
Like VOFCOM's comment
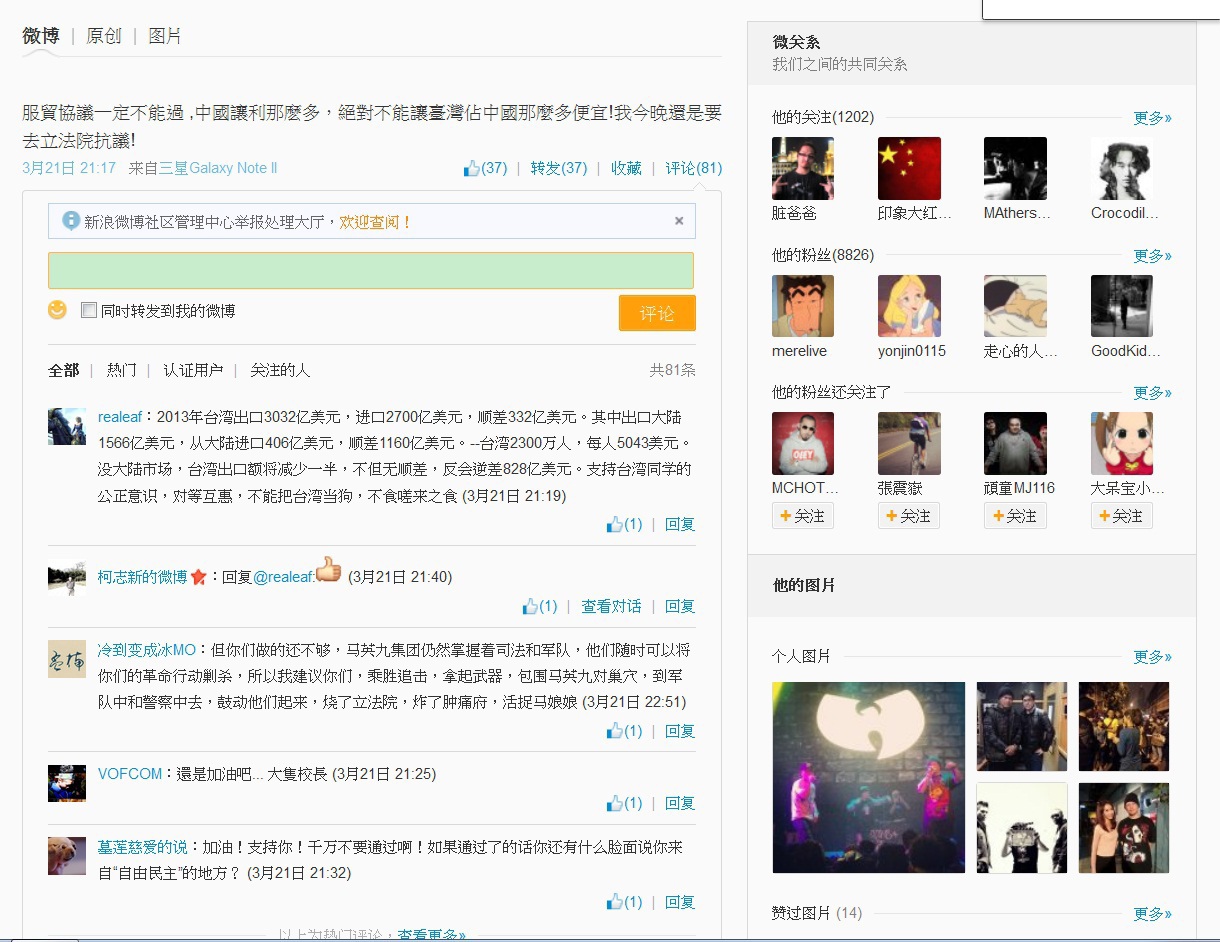624,803
